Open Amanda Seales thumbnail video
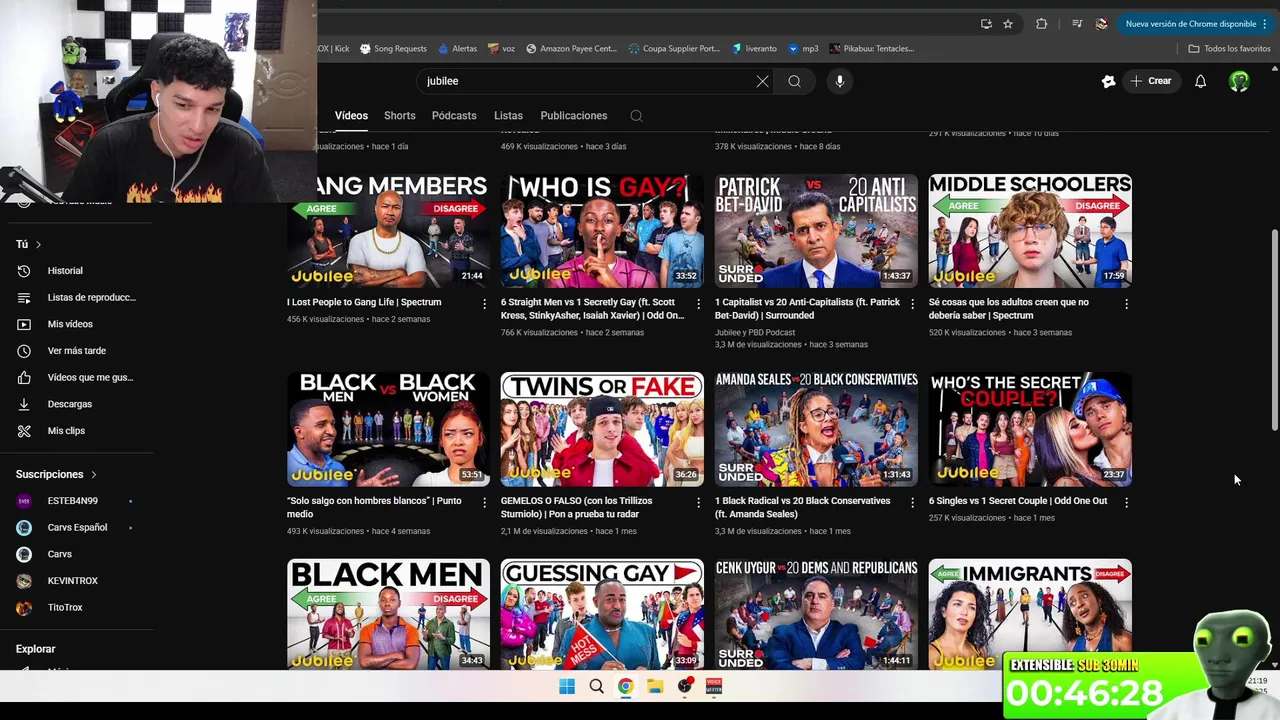The width and height of the screenshot is (1280, 720). click(816, 429)
